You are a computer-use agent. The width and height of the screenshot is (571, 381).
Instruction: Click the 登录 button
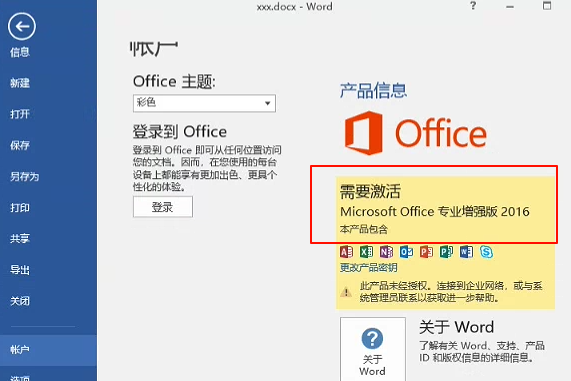pos(163,207)
